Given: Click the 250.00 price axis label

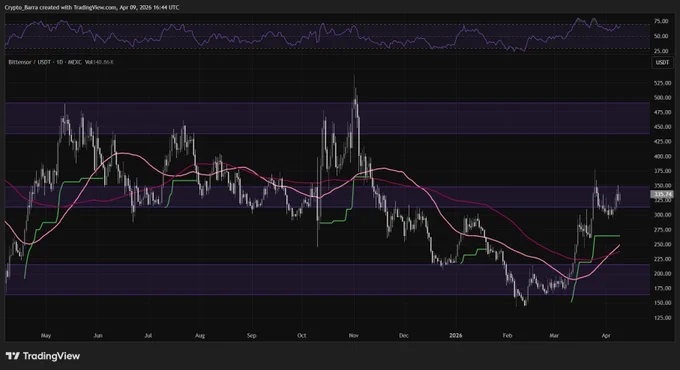Looking at the screenshot, I should click(x=662, y=245).
